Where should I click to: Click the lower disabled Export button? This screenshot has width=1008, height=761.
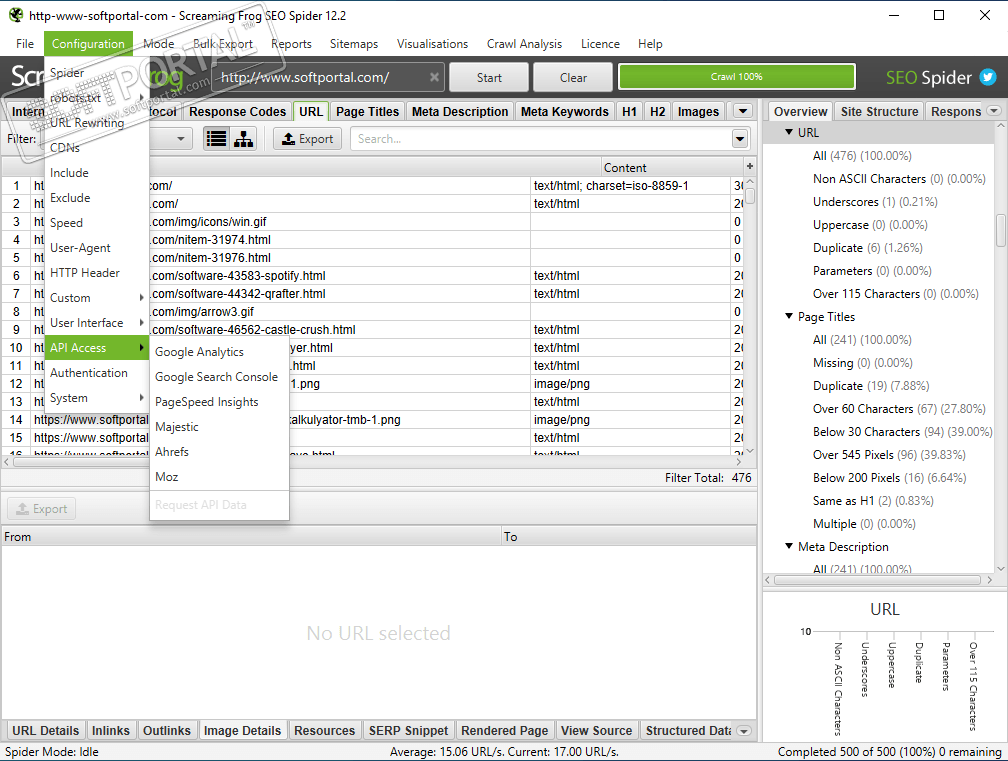(x=42, y=509)
